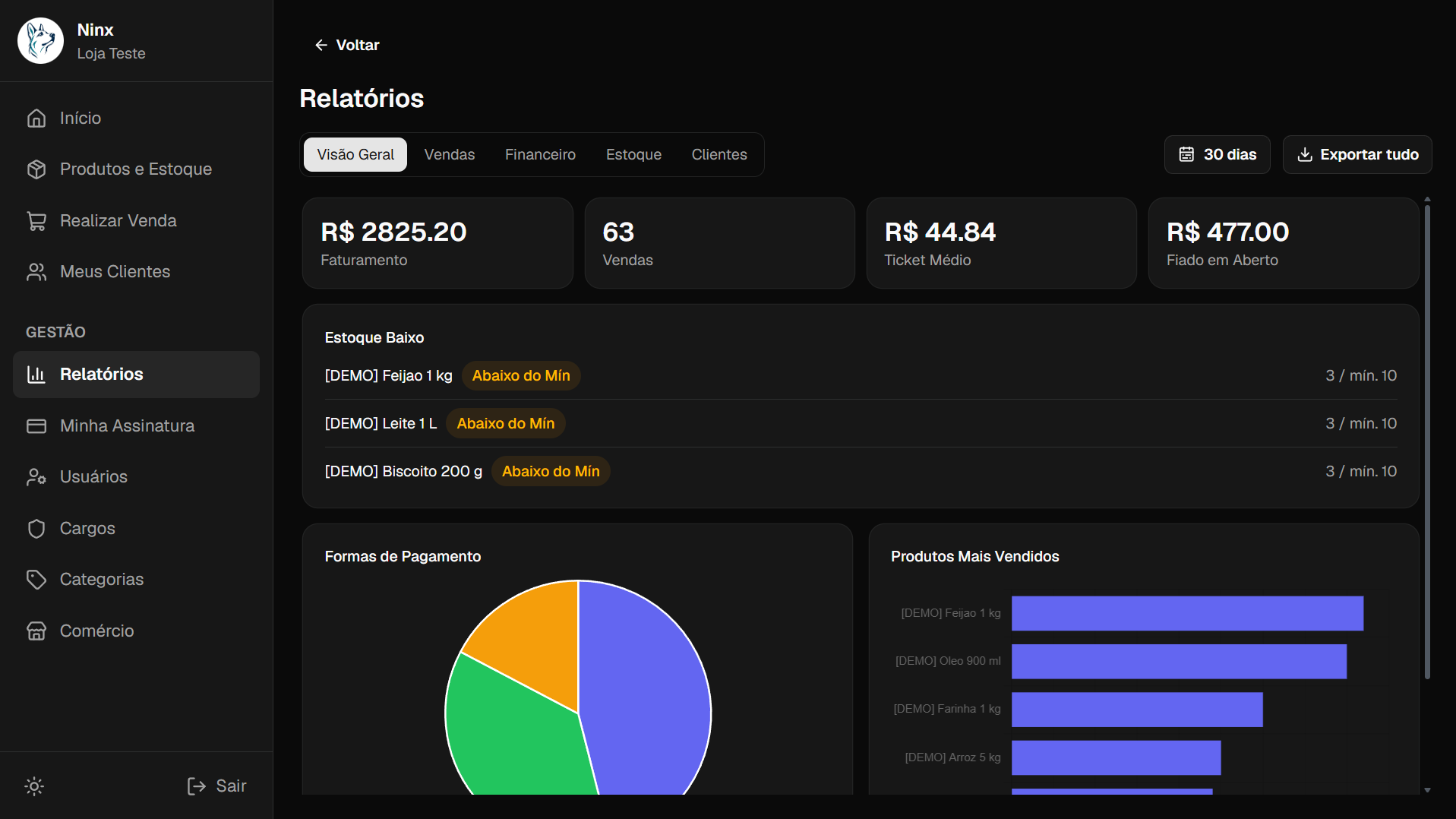Click the Sair logout arrow icon
Viewport: 1456px width, 819px height.
(x=197, y=786)
